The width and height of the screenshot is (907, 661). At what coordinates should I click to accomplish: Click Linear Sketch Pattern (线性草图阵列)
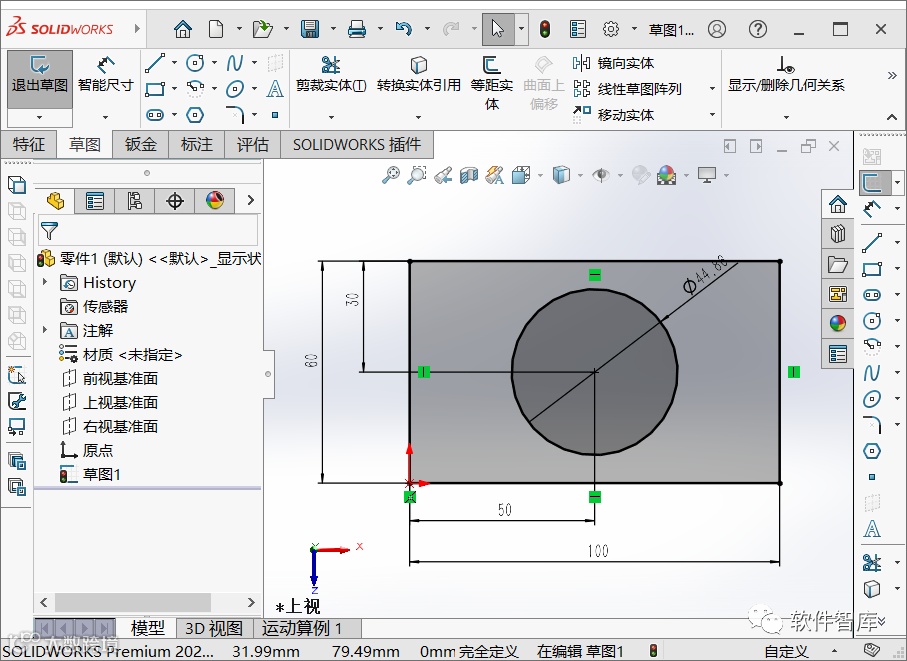(x=628, y=88)
